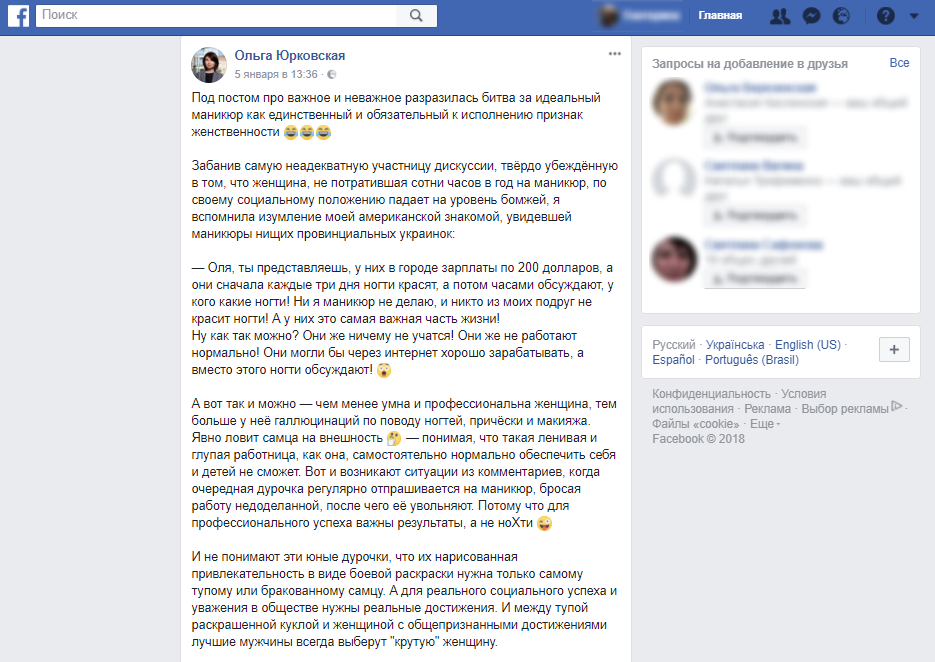This screenshot has width=935, height=662.
Task: Go to 'Главная' in the top bar
Action: 720,16
